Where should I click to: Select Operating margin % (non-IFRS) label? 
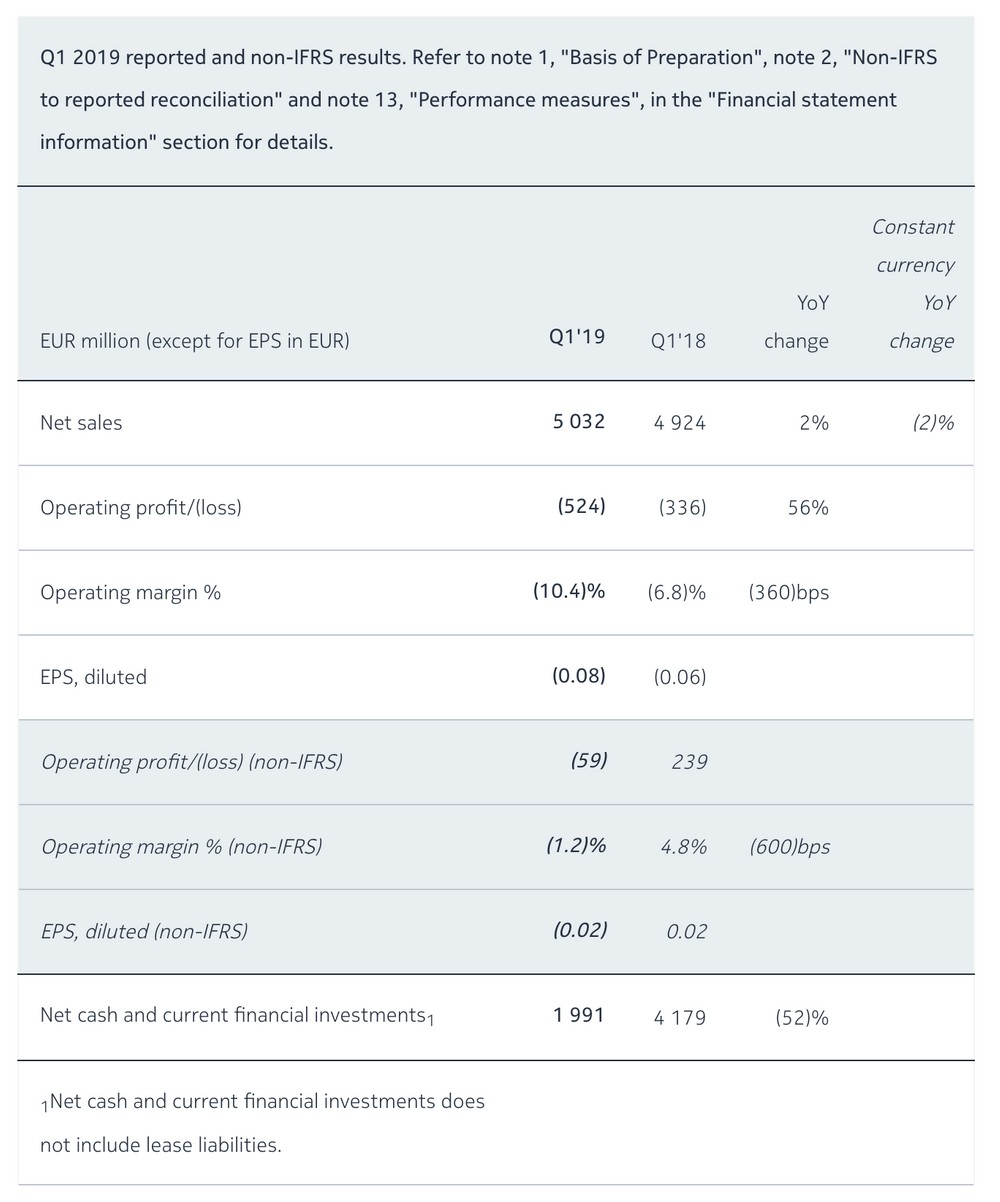pyautogui.click(x=181, y=847)
